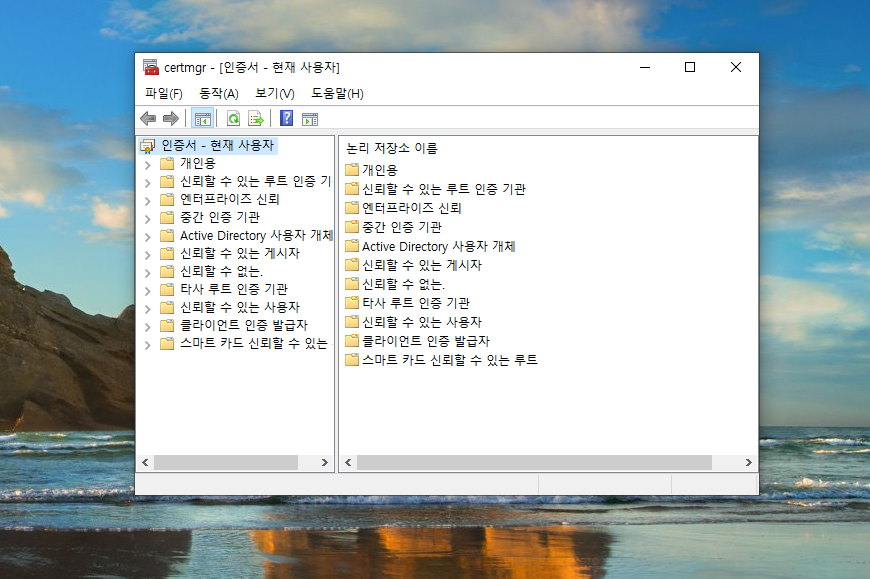
Task: Open the 파일(F) menu
Action: pos(163,92)
